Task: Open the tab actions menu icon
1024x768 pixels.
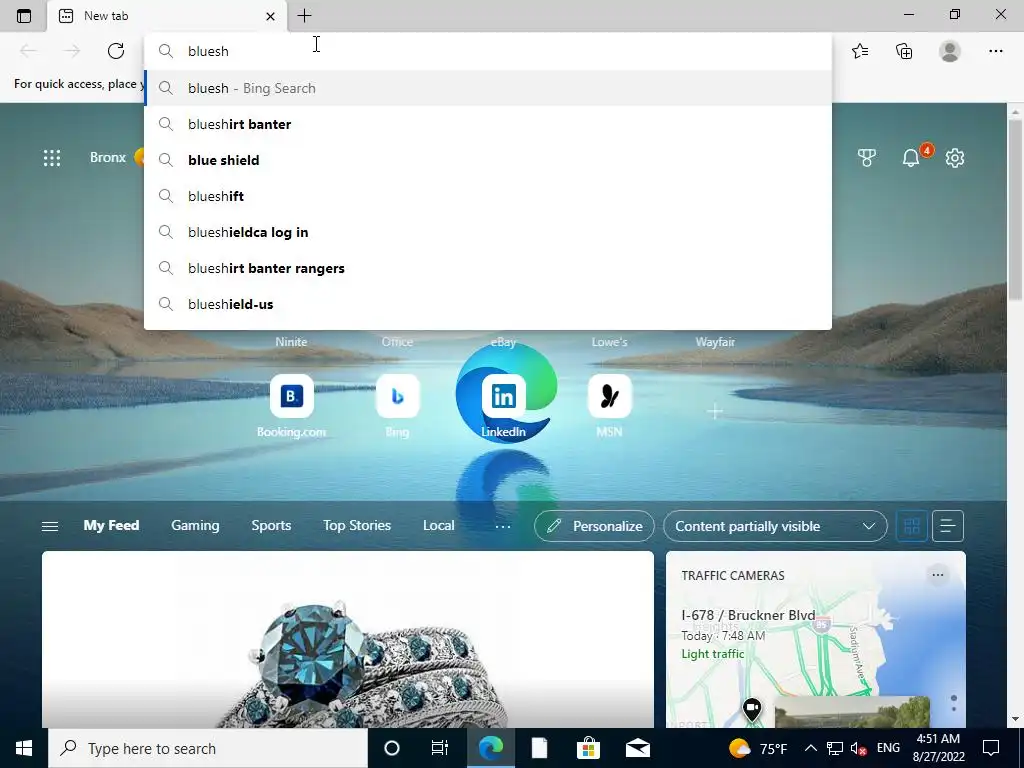Action: [x=24, y=16]
